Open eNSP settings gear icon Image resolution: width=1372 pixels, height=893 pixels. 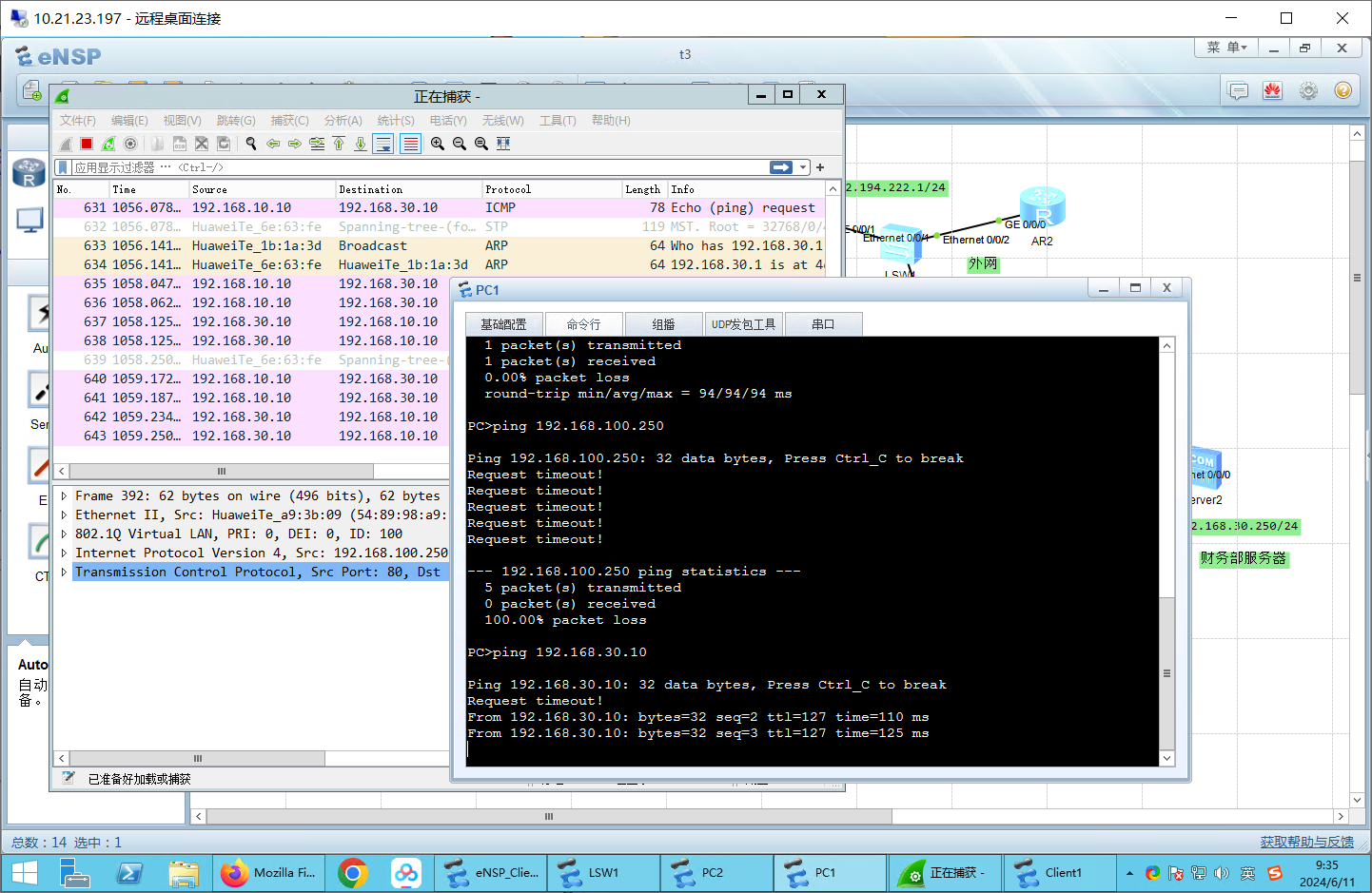pyautogui.click(x=1308, y=91)
